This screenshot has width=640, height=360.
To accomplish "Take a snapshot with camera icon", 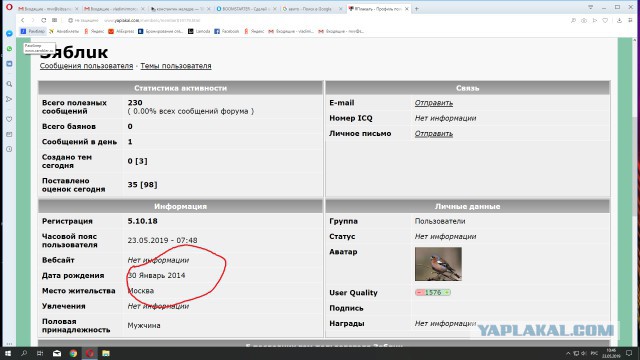I will coord(584,20).
